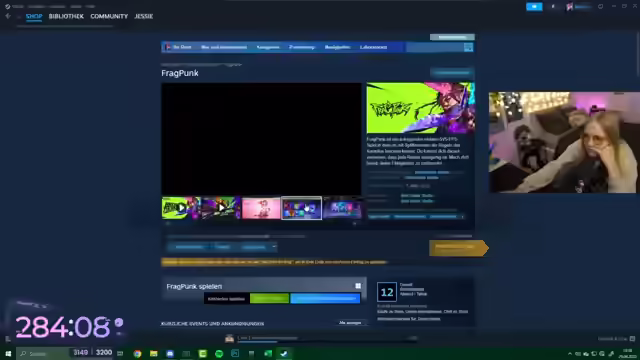Screen dimensions: 640x360
Task: Select the highlighted fourth screenshot thumbnail
Action: click(x=301, y=208)
